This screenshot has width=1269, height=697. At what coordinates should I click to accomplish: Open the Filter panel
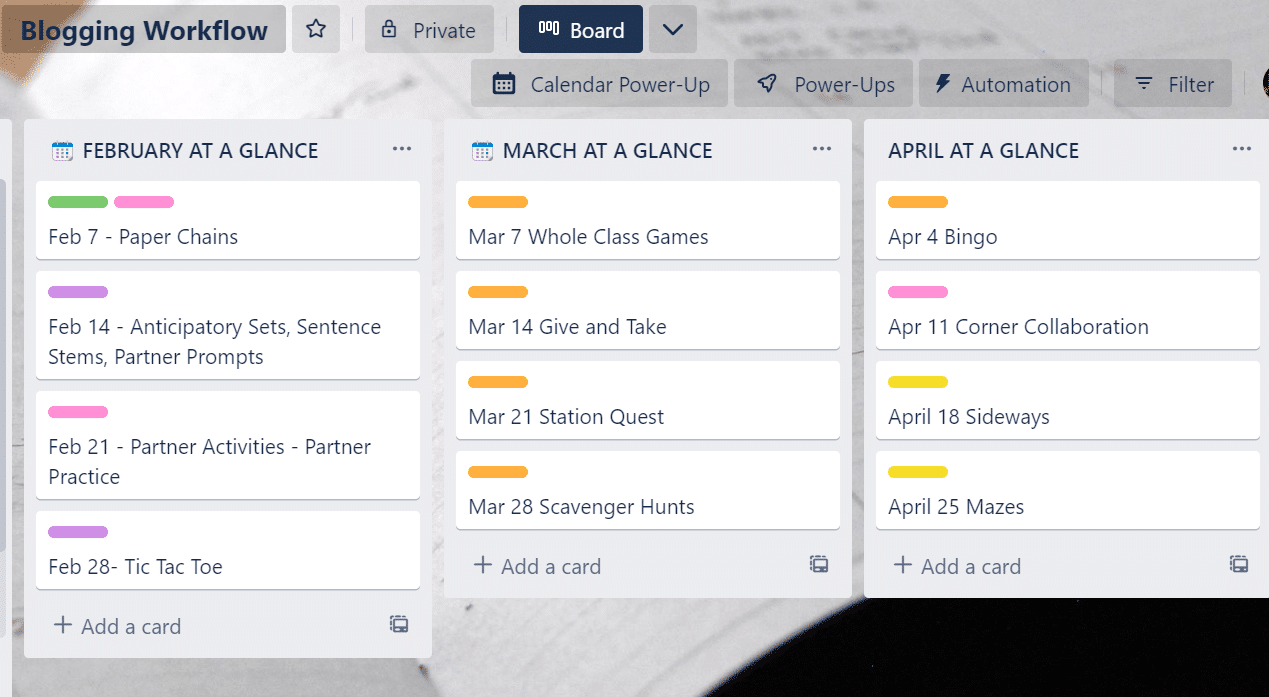point(1172,83)
